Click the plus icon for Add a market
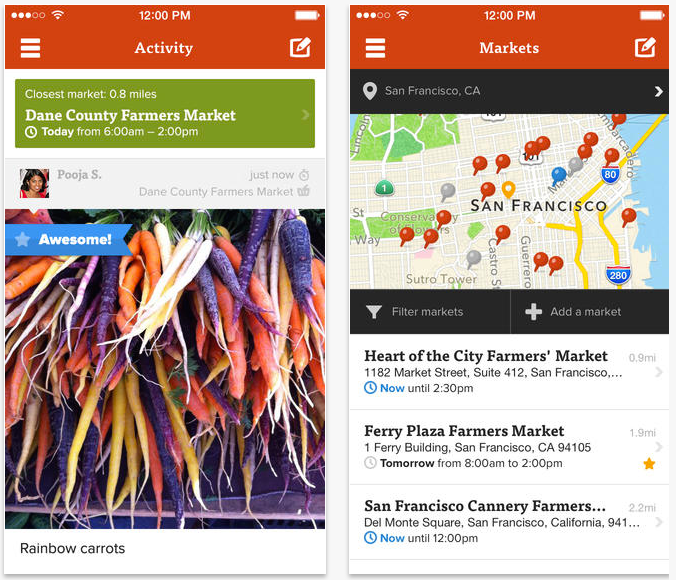676x580 pixels. click(533, 311)
